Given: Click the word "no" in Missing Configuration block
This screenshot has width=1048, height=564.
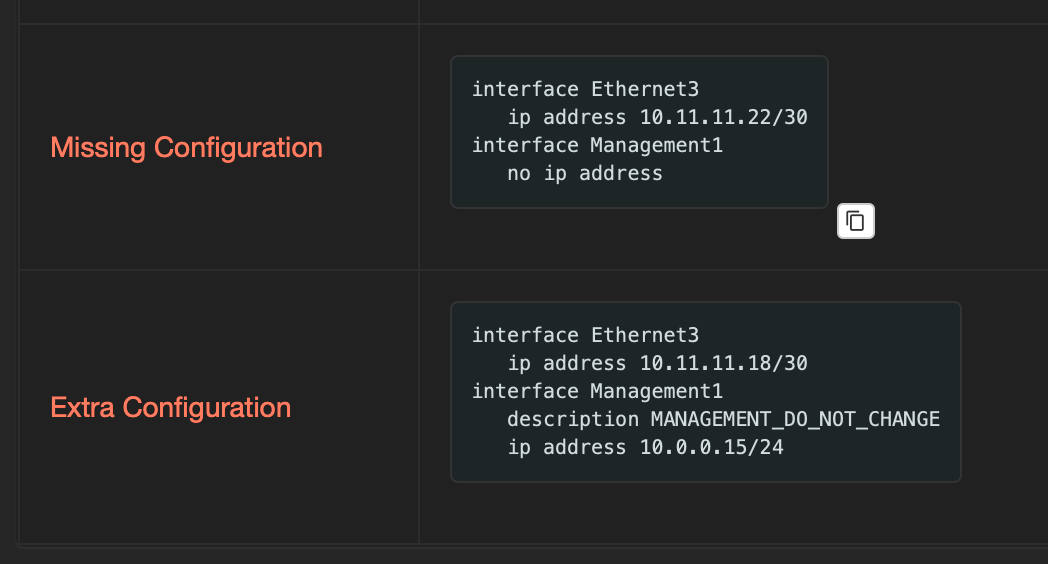Looking at the screenshot, I should pos(519,173).
